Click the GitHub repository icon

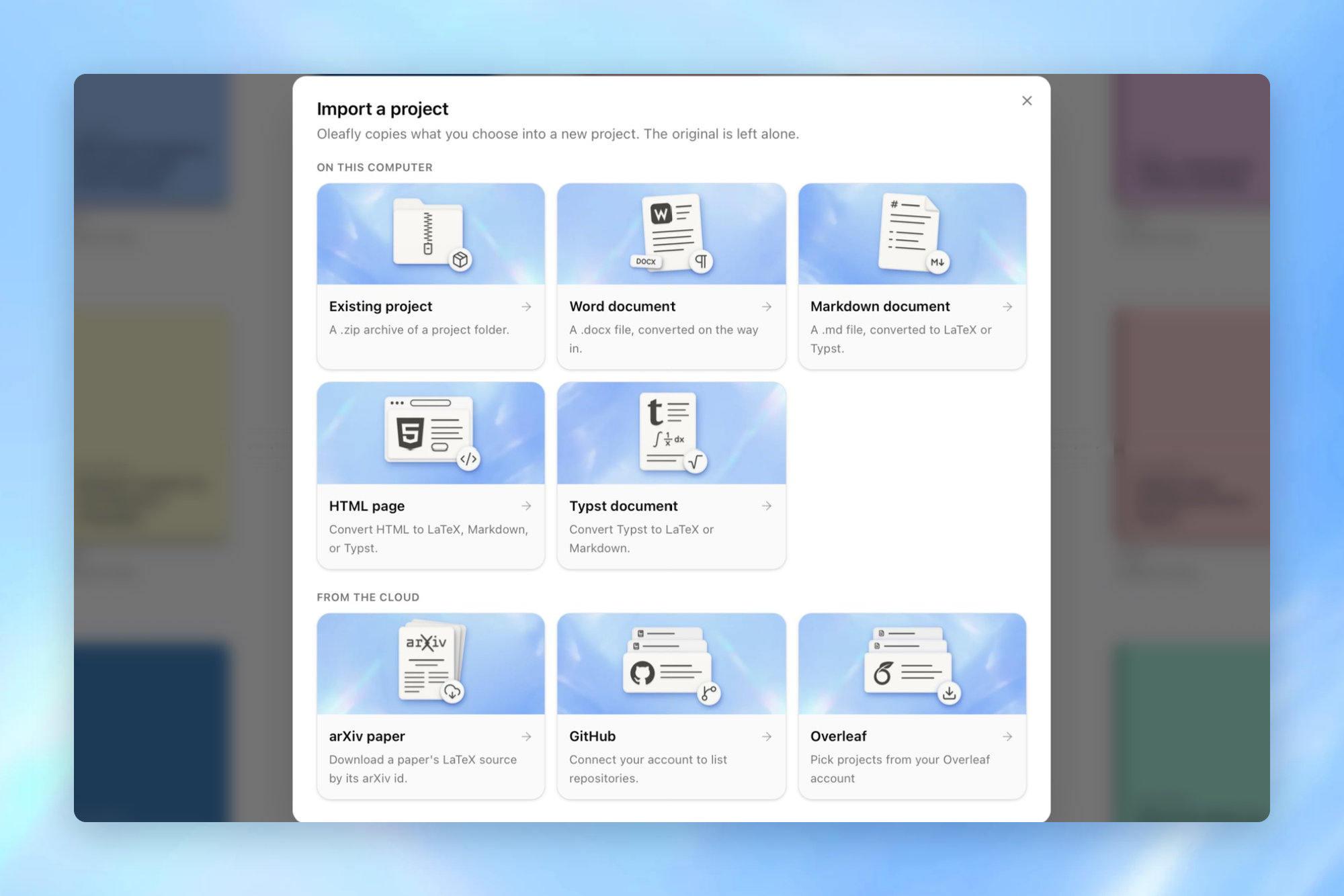pyautogui.click(x=671, y=665)
